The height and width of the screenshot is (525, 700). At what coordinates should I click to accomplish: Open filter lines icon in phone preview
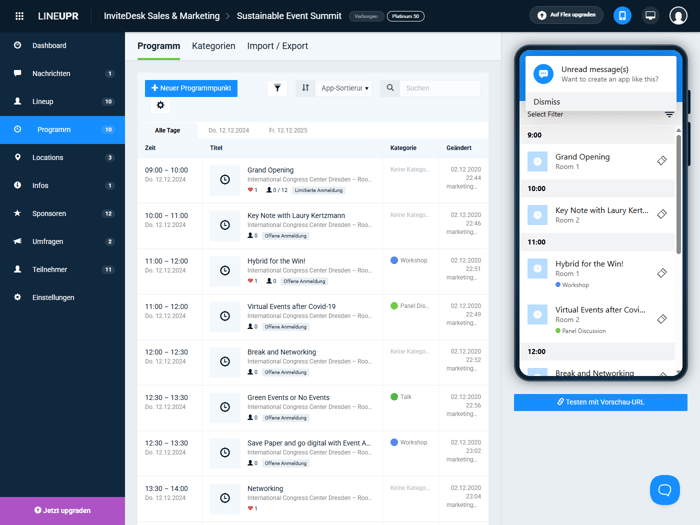[x=669, y=114]
